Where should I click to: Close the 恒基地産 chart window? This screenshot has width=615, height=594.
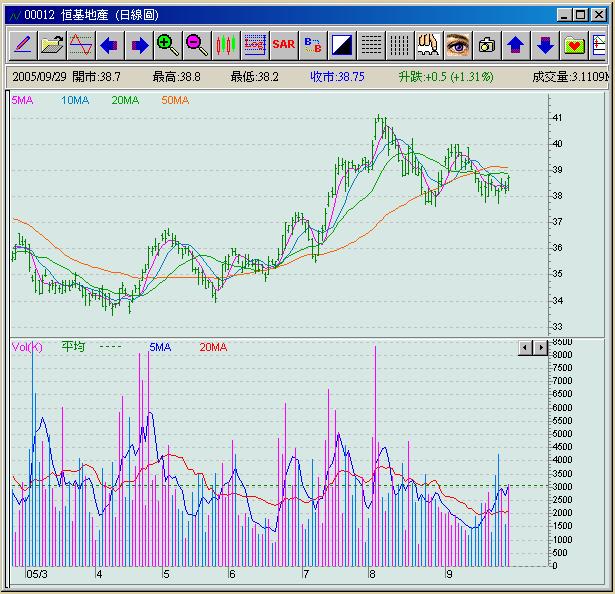tap(599, 15)
